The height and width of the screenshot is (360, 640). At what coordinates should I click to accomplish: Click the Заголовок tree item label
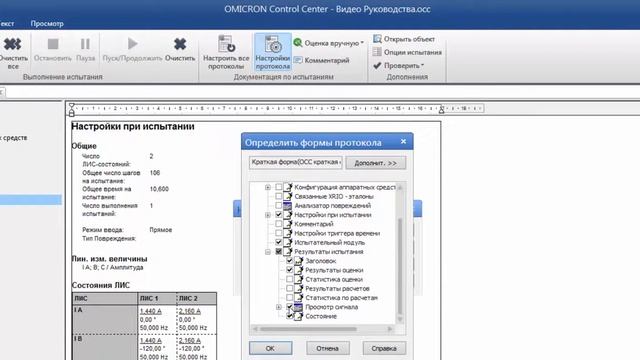click(320, 261)
